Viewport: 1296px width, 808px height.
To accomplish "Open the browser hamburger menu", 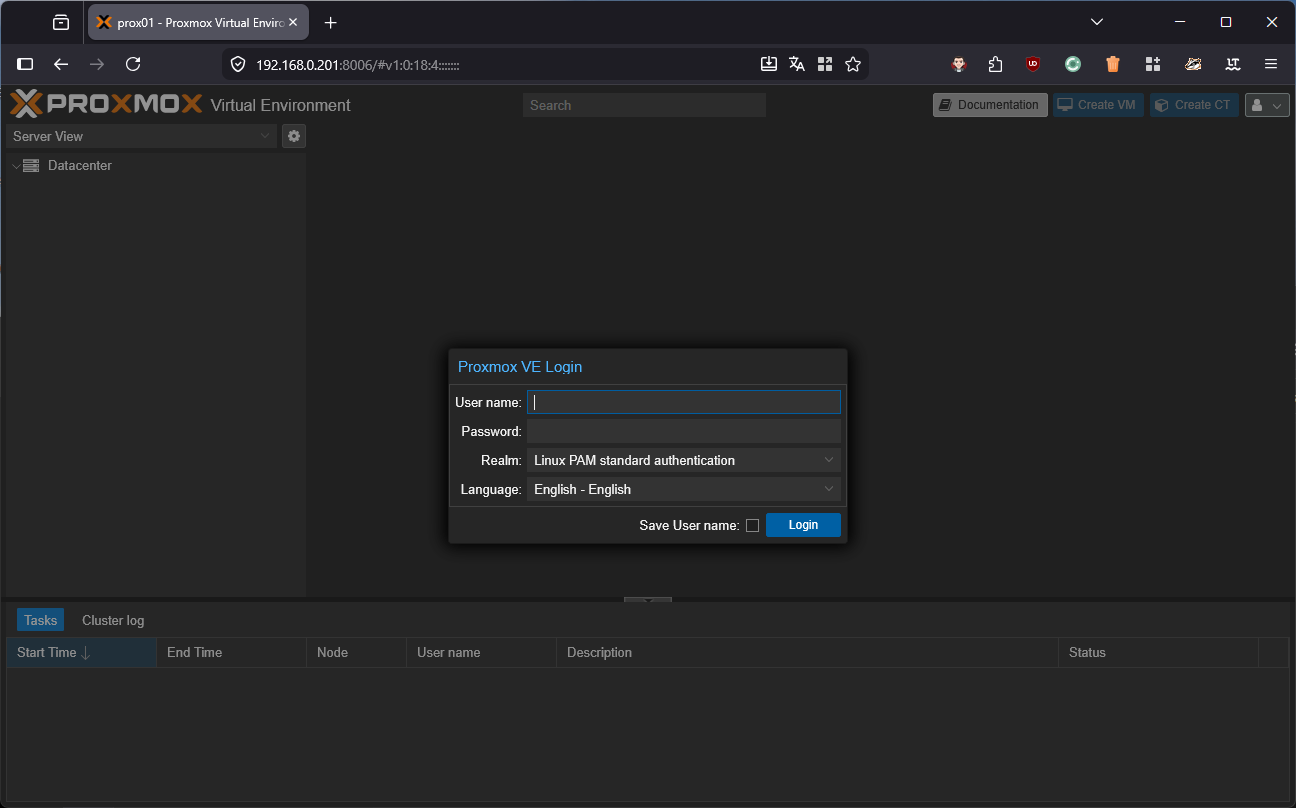I will click(x=1271, y=64).
